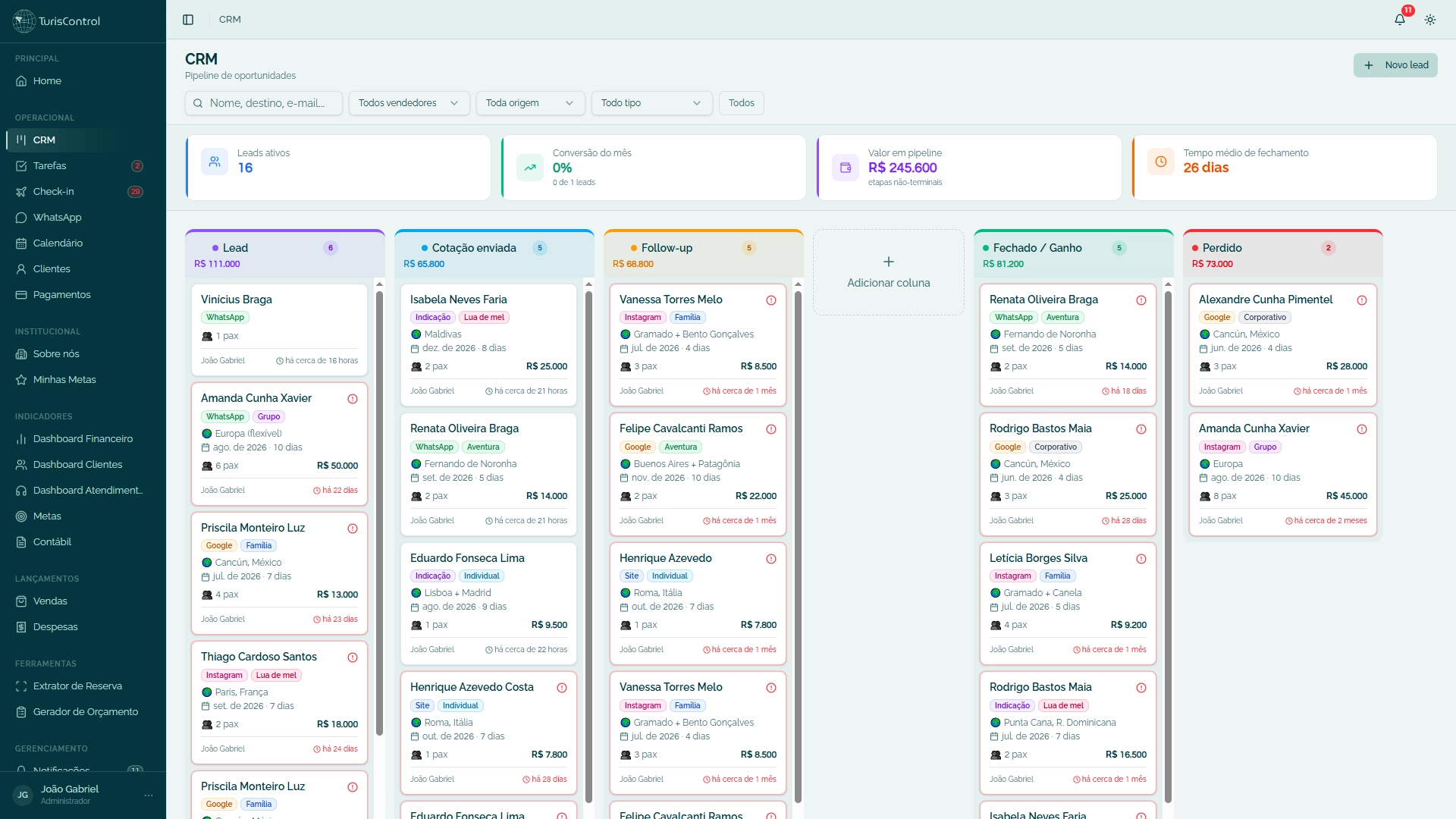
Task: Click the Fechado / Ganho column scrollbar
Action: pyautogui.click(x=1168, y=547)
